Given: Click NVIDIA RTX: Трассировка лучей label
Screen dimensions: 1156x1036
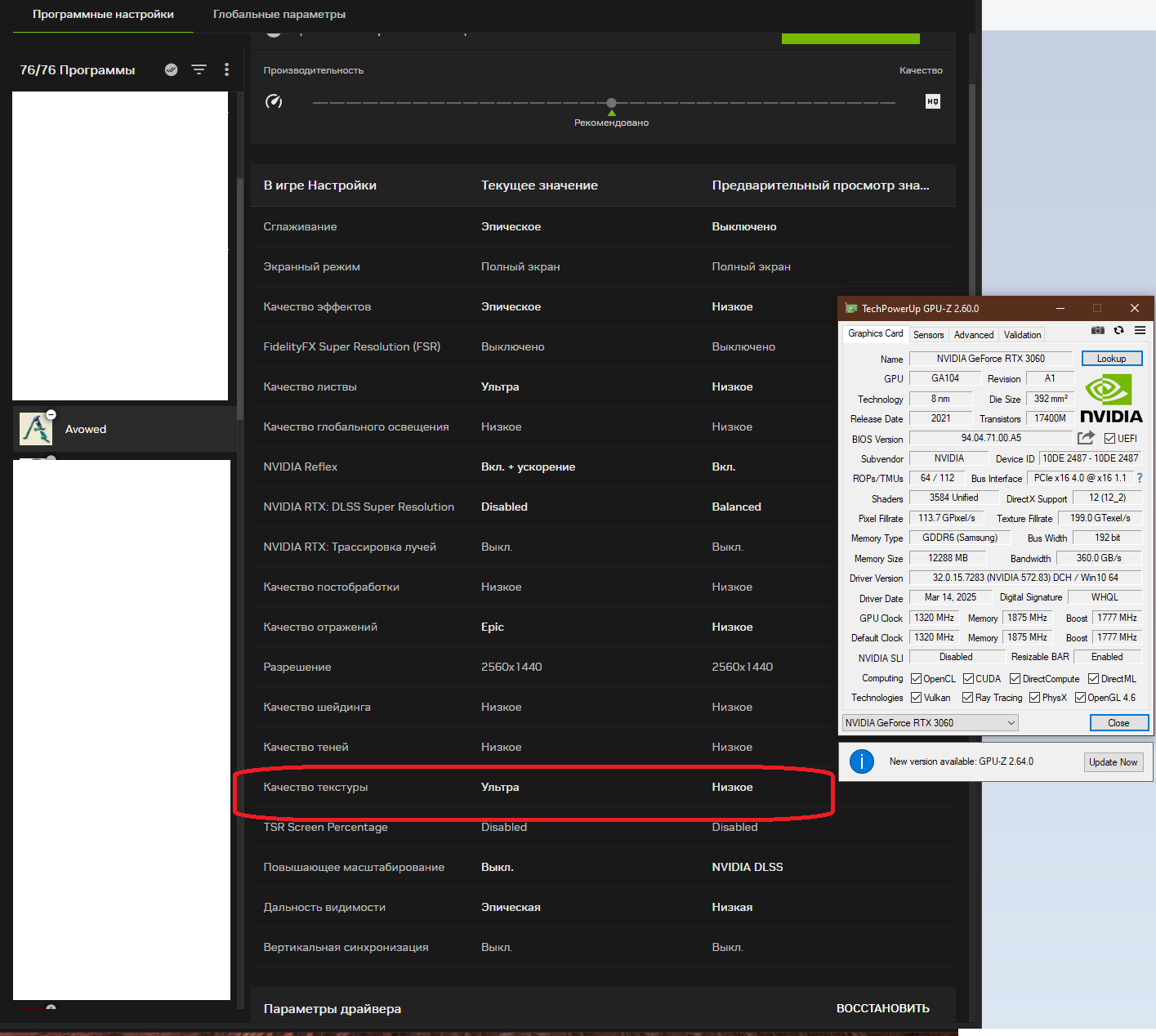Looking at the screenshot, I should click(x=350, y=547).
